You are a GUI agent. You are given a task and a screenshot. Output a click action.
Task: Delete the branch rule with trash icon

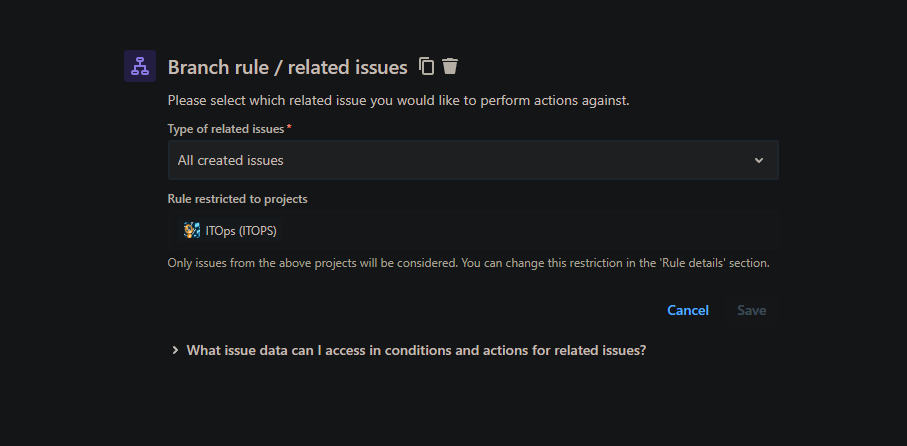(x=450, y=66)
